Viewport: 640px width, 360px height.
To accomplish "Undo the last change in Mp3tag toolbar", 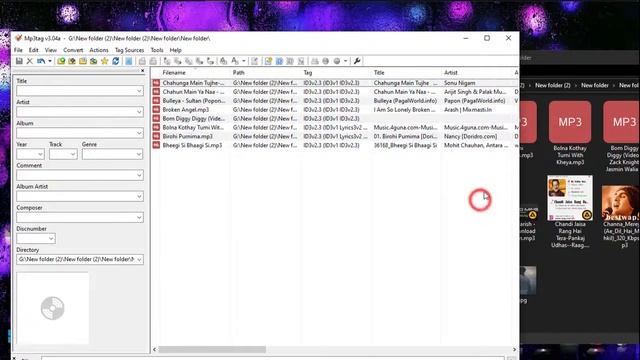I will pos(41,61).
